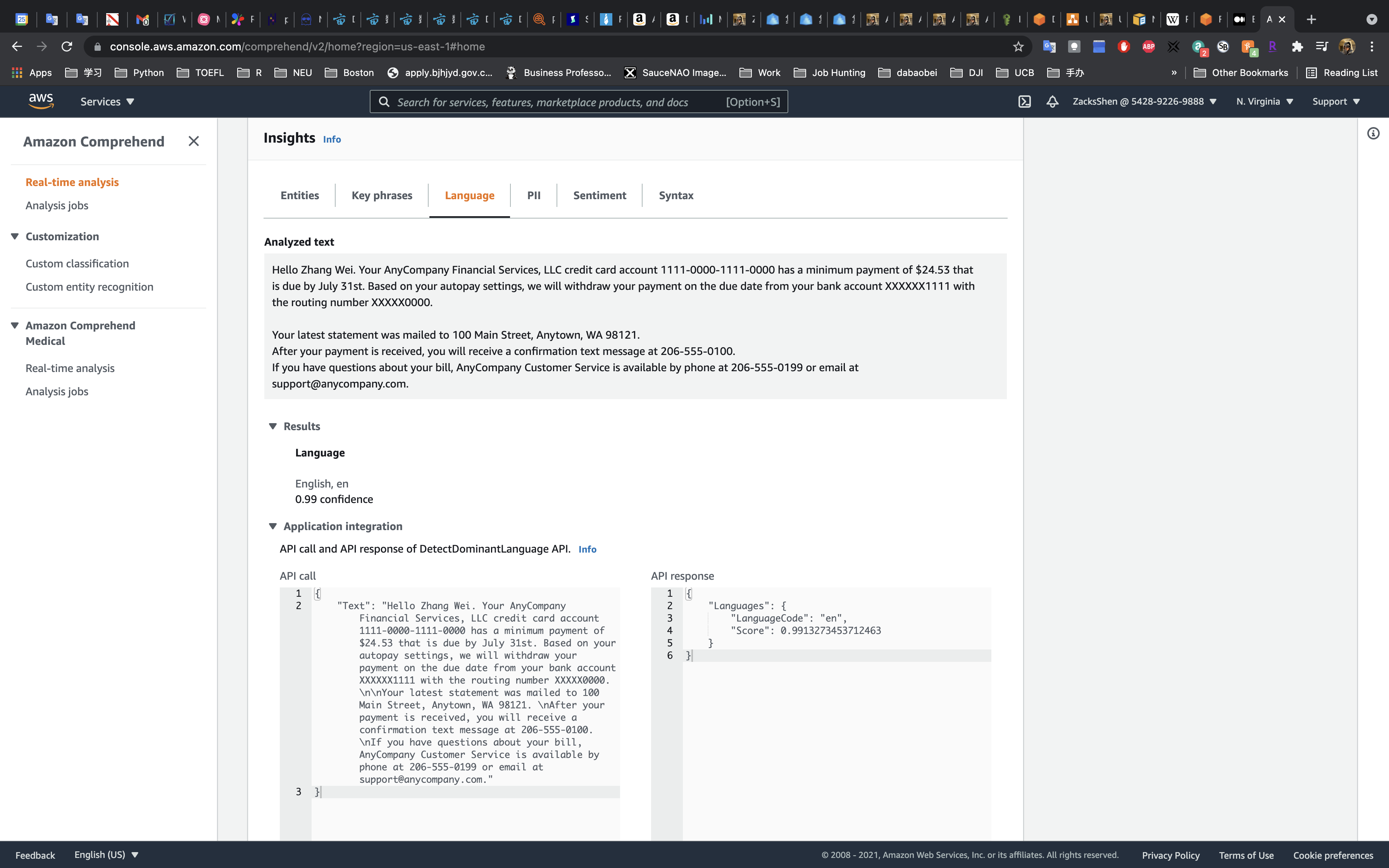Screen dimensions: 1389x868
Task: Open the browser Extensions puzzle icon
Action: tap(1297, 46)
